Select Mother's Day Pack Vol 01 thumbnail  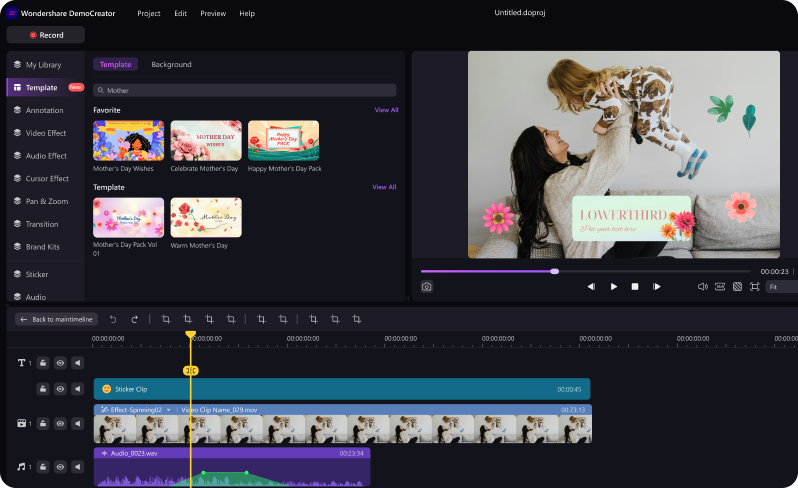tap(128, 217)
